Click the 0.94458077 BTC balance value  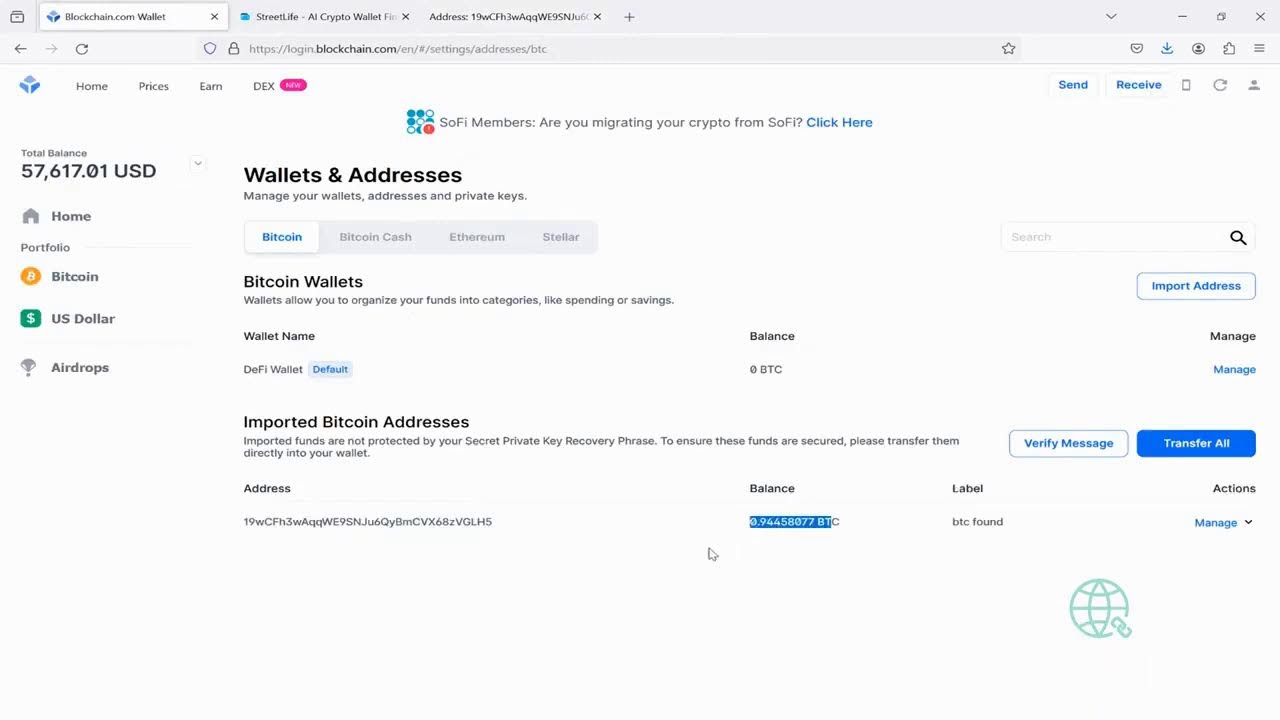(x=795, y=522)
